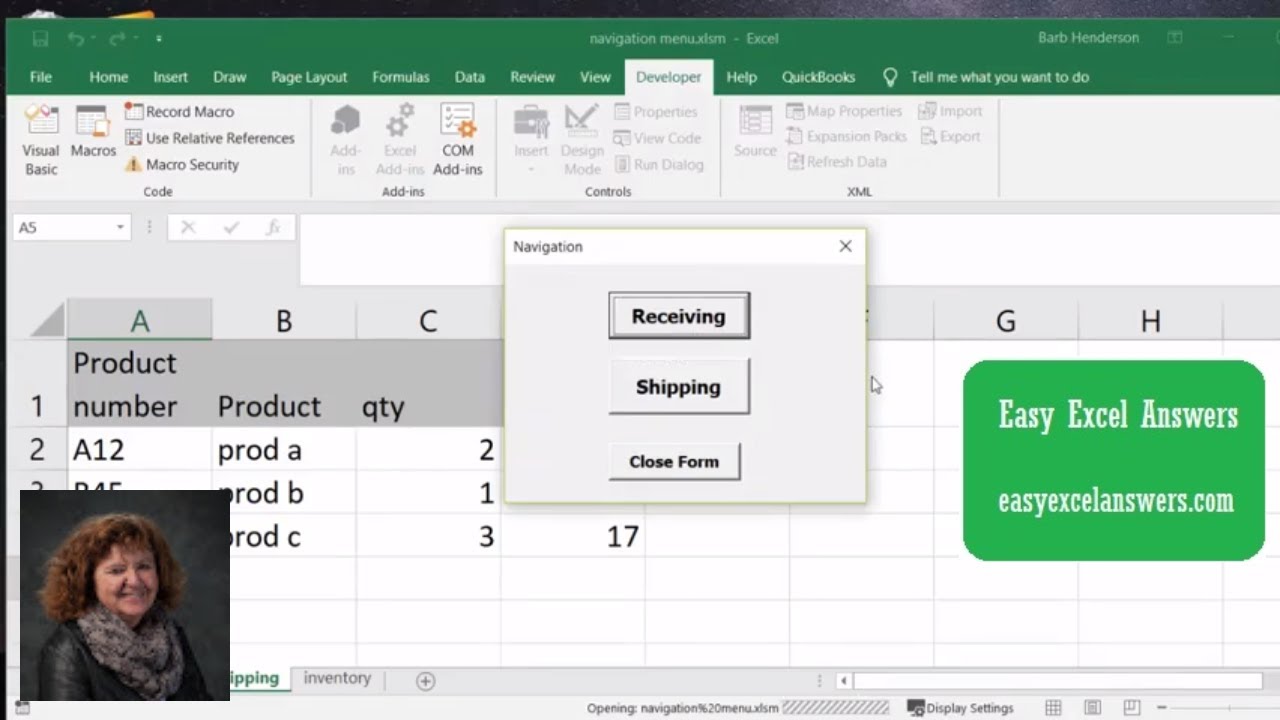Expand the Name Box dropdown arrow
The image size is (1280, 720).
coord(120,228)
